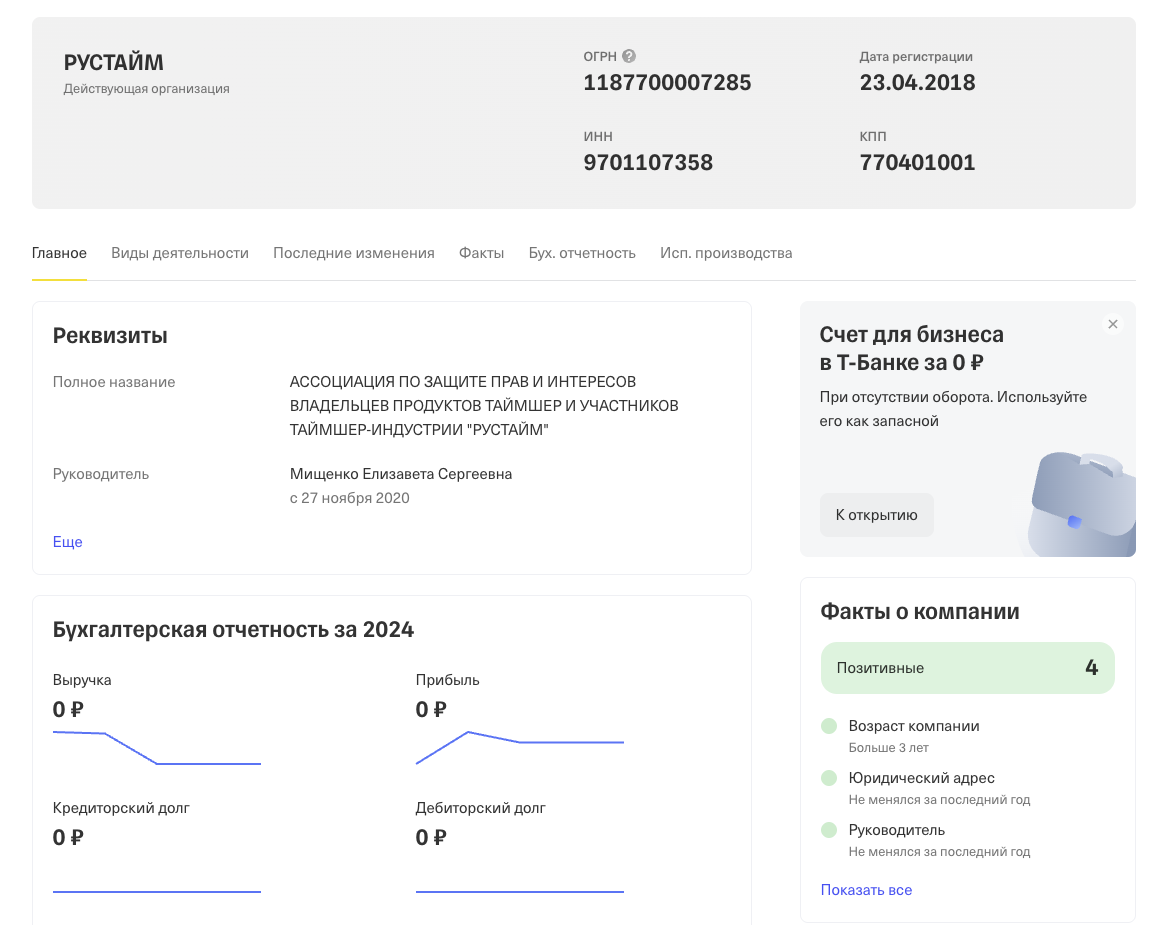Select the Бух. отчетность tab
This screenshot has height=925, width=1159.
click(582, 253)
